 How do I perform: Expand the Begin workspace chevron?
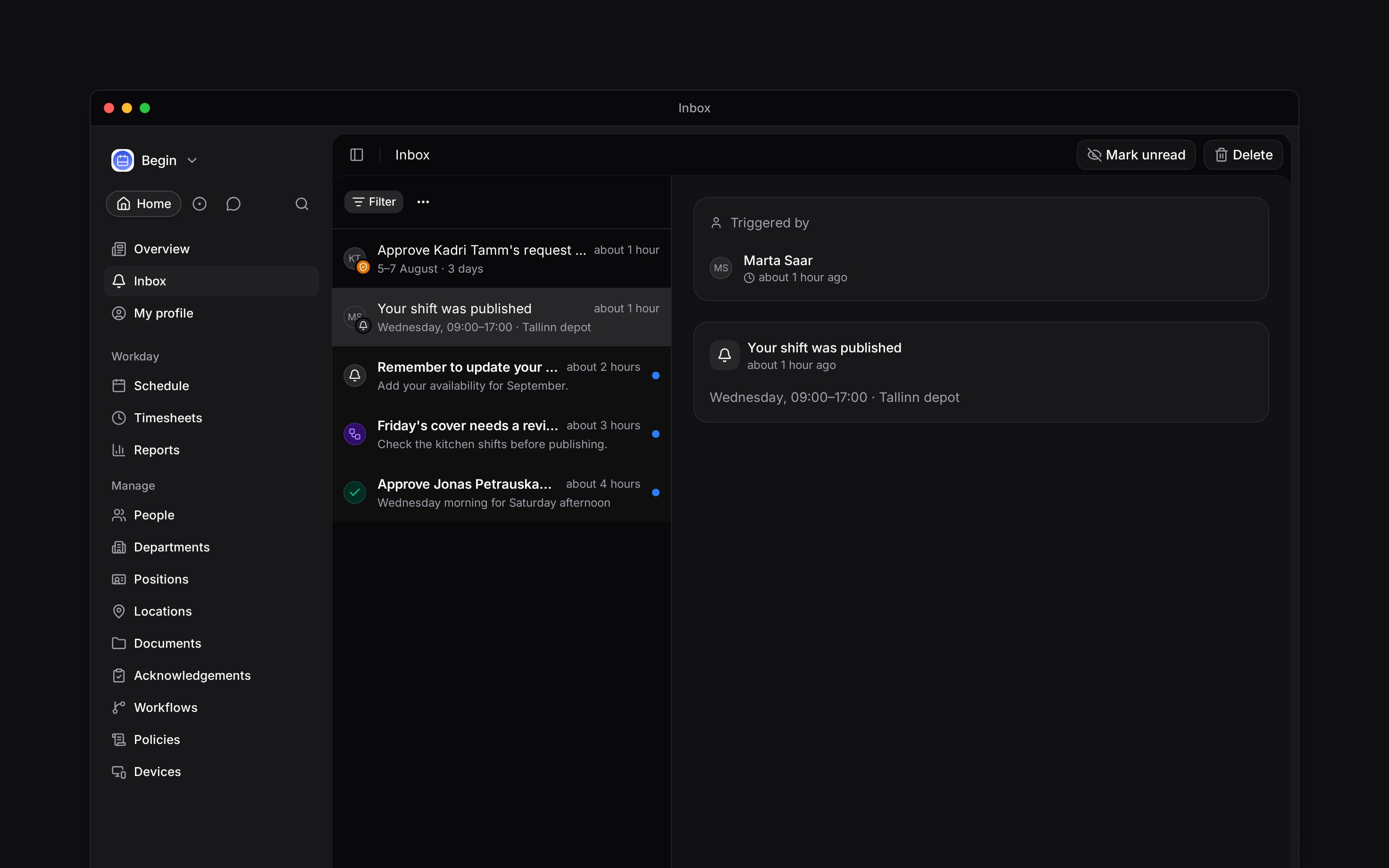[x=192, y=161]
